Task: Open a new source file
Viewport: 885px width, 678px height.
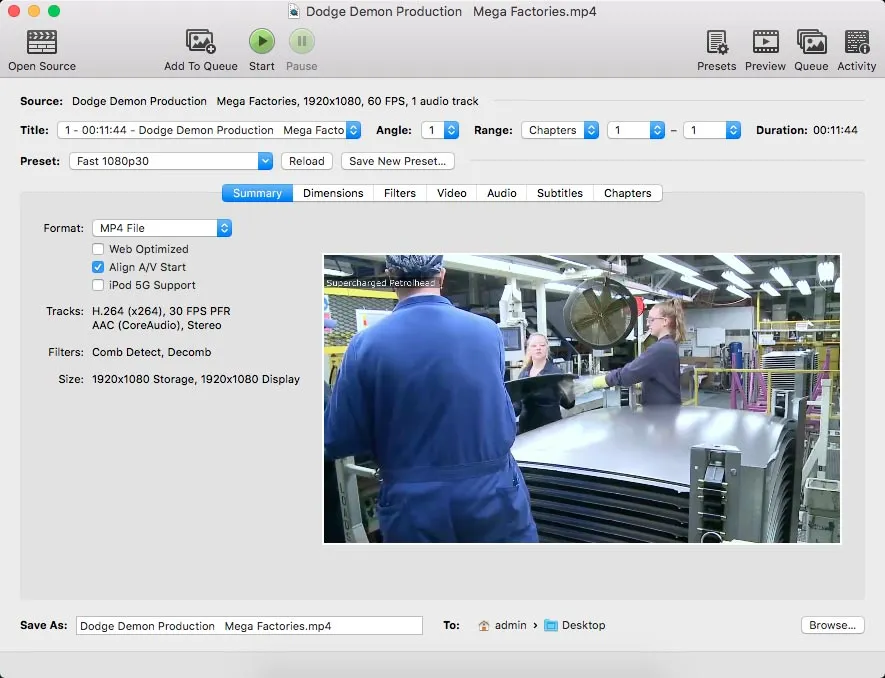Action: [x=41, y=42]
